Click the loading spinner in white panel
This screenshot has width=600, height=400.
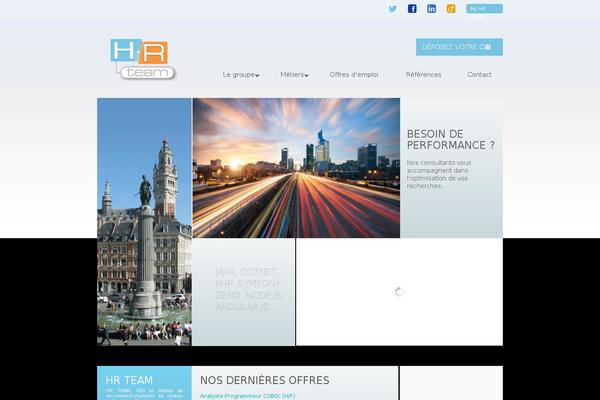tap(399, 292)
